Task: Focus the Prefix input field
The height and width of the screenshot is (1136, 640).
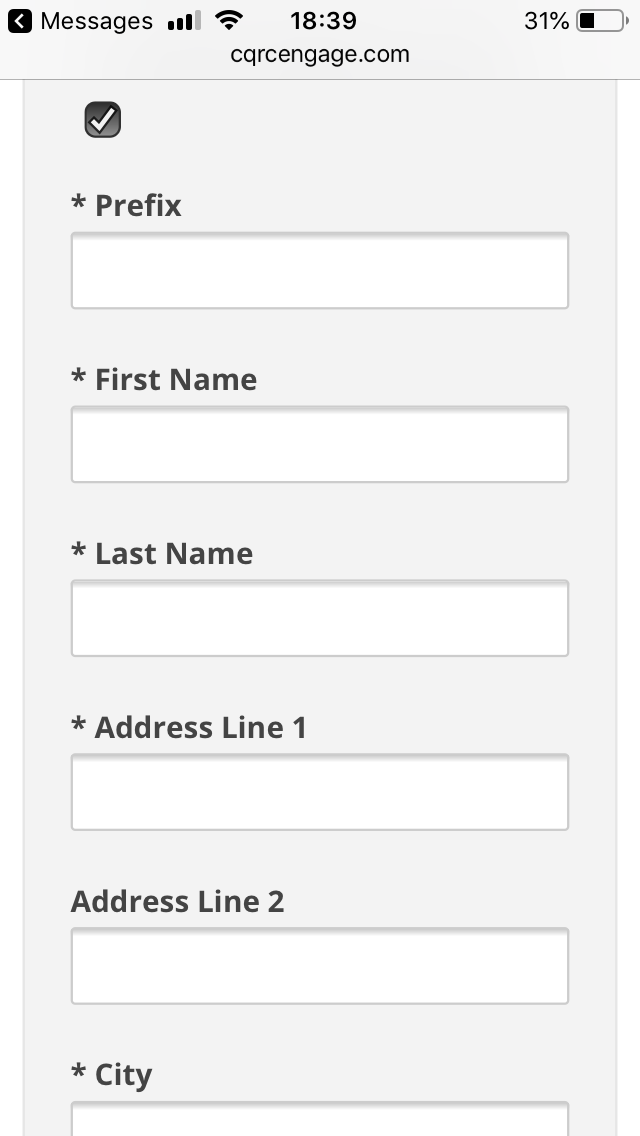Action: click(320, 270)
